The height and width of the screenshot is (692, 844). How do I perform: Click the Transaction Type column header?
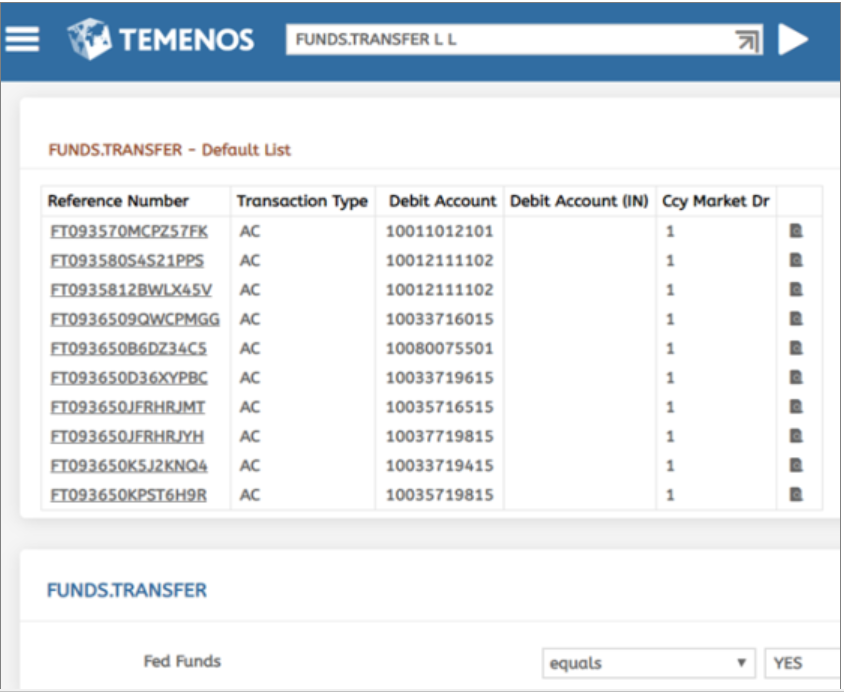point(302,201)
